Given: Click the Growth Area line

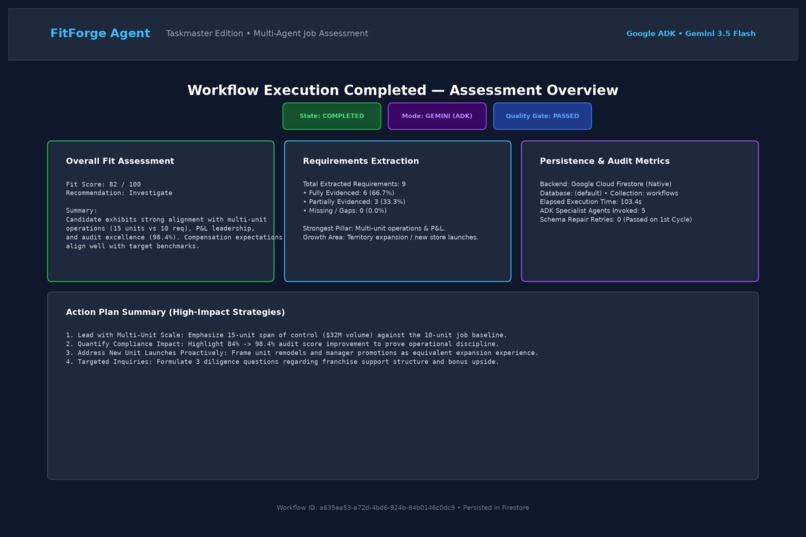Looking at the screenshot, I should click(390, 237).
